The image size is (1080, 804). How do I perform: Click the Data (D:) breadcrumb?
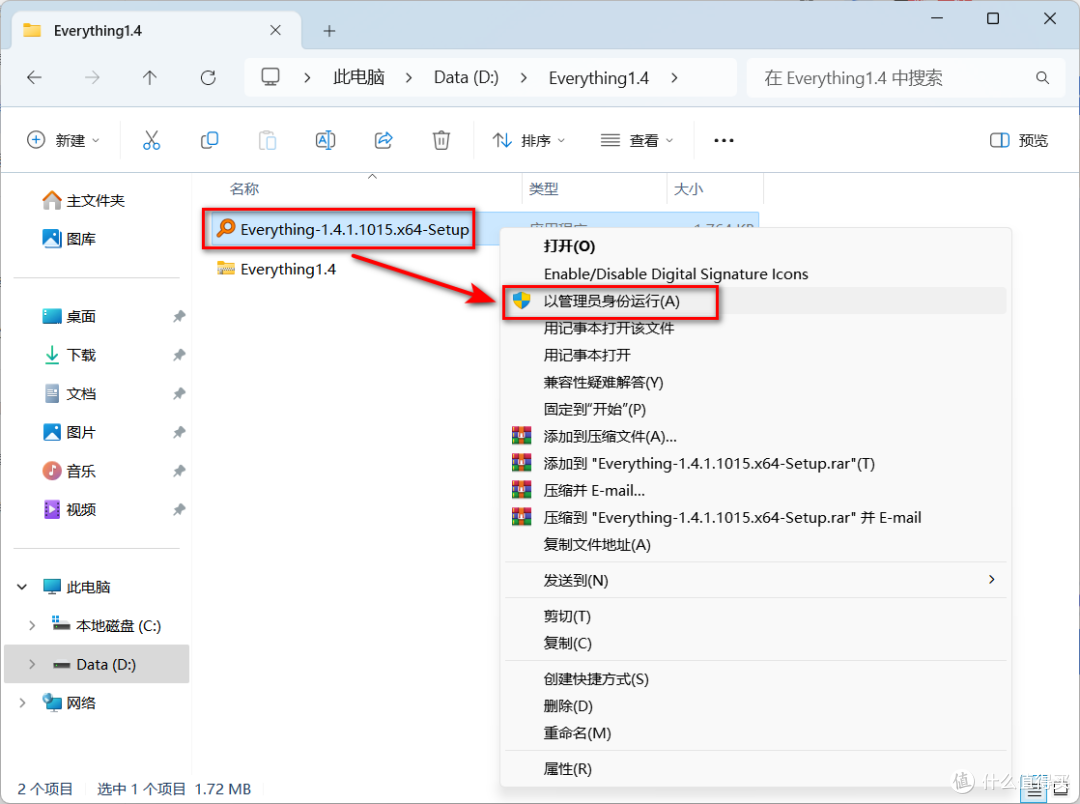[x=466, y=78]
